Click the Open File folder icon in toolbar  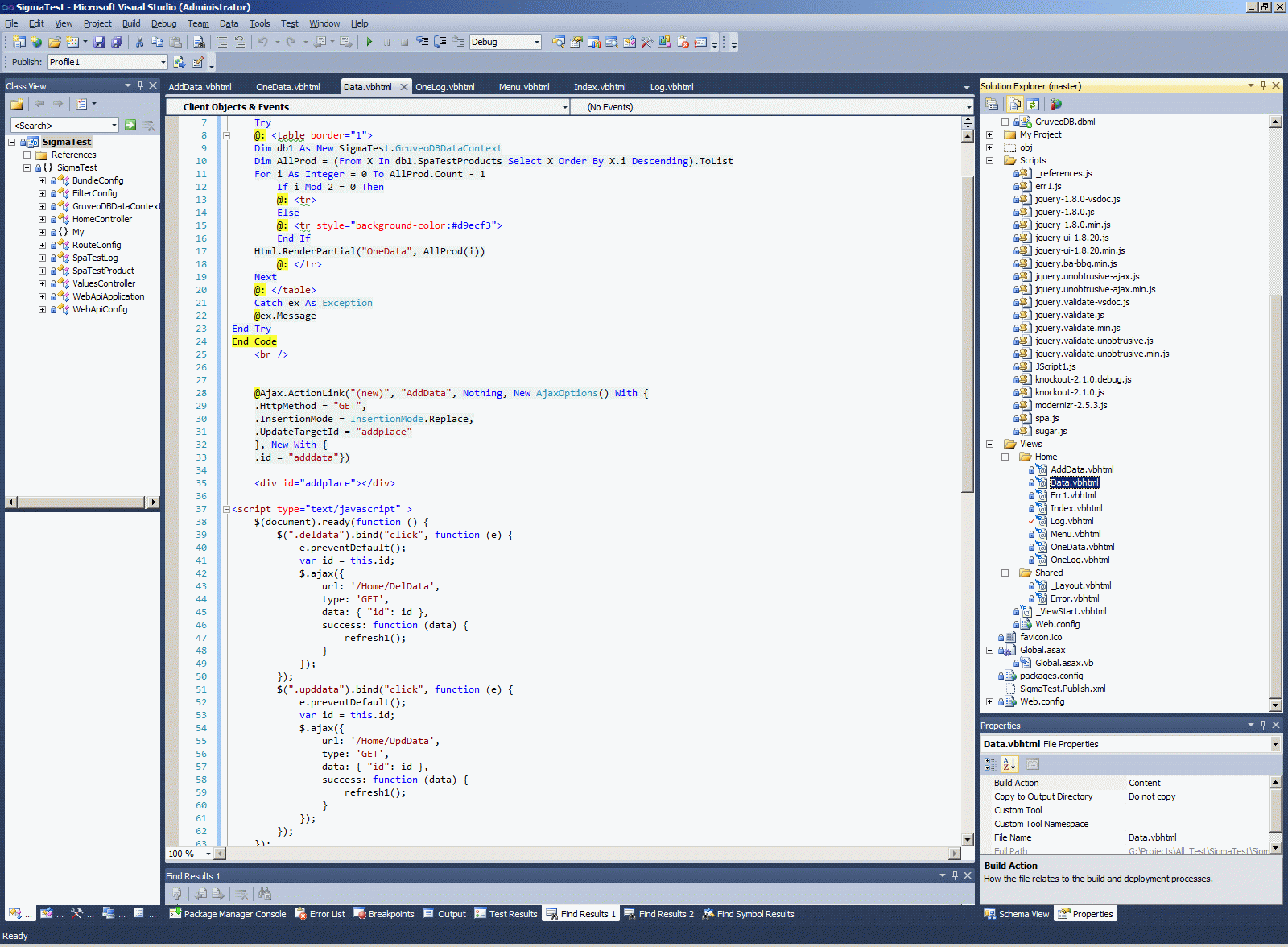click(x=55, y=42)
